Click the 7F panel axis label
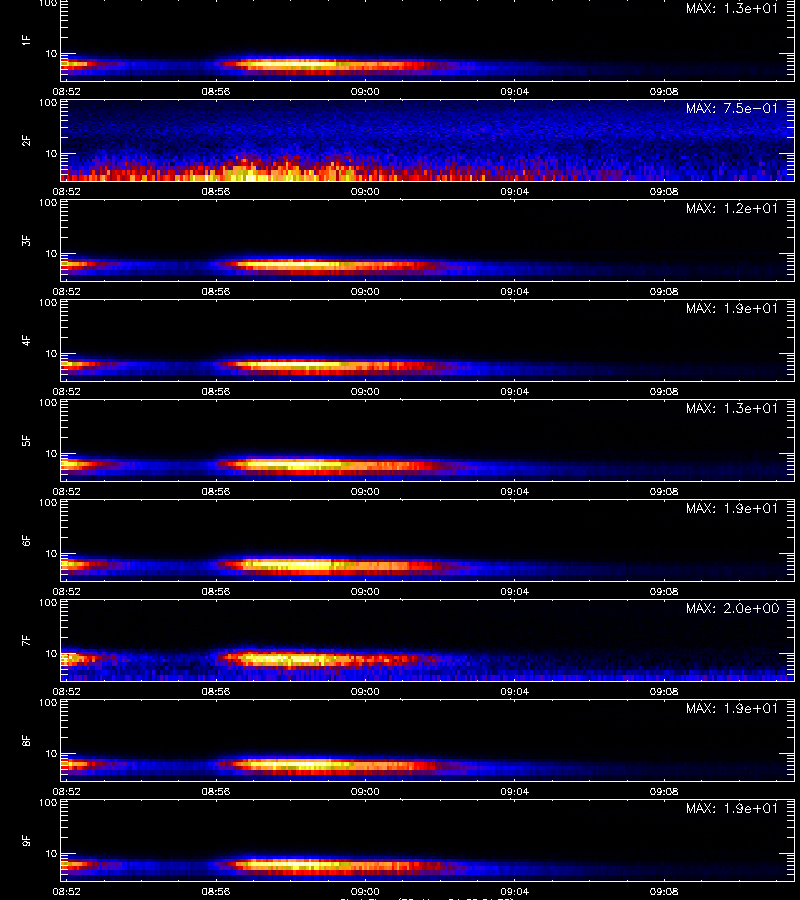This screenshot has height=900, width=800. pyautogui.click(x=26, y=640)
